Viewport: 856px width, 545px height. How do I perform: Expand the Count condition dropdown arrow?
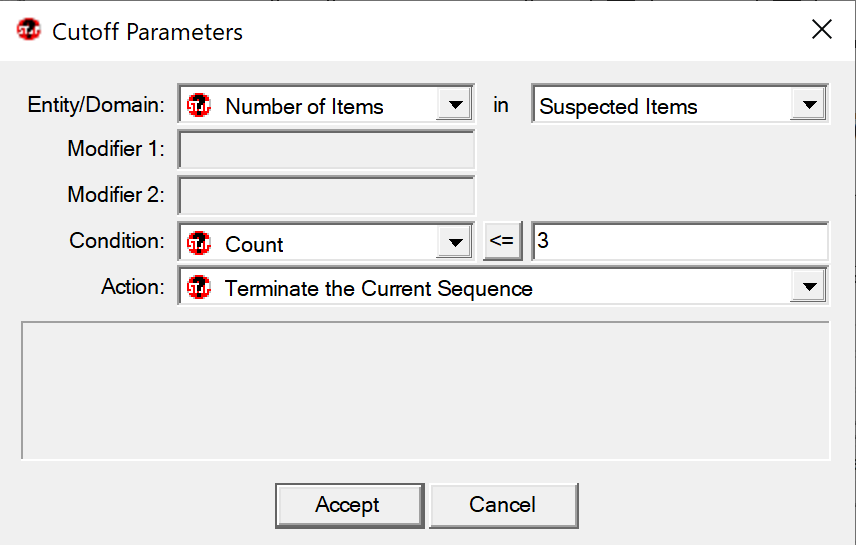pyautogui.click(x=455, y=242)
